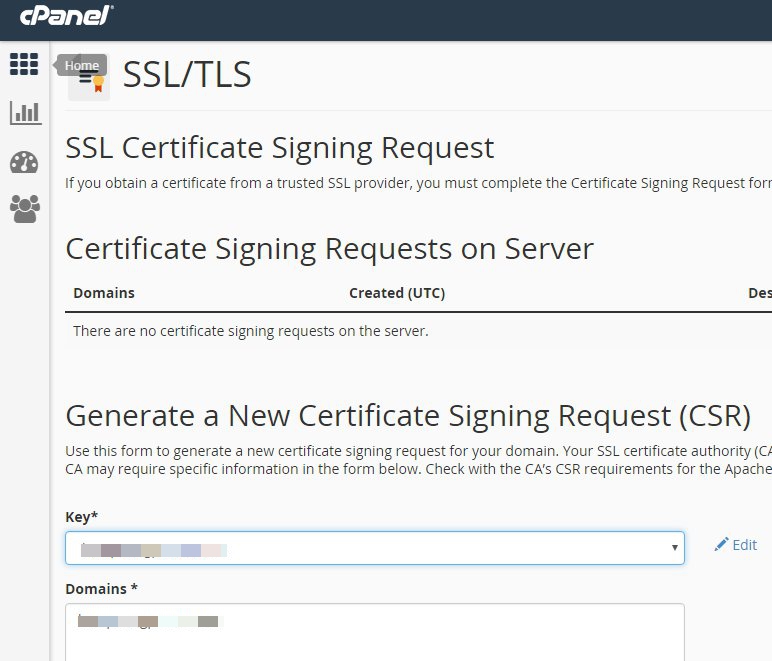Sort by the Domains column header
The width and height of the screenshot is (772, 661).
[104, 293]
